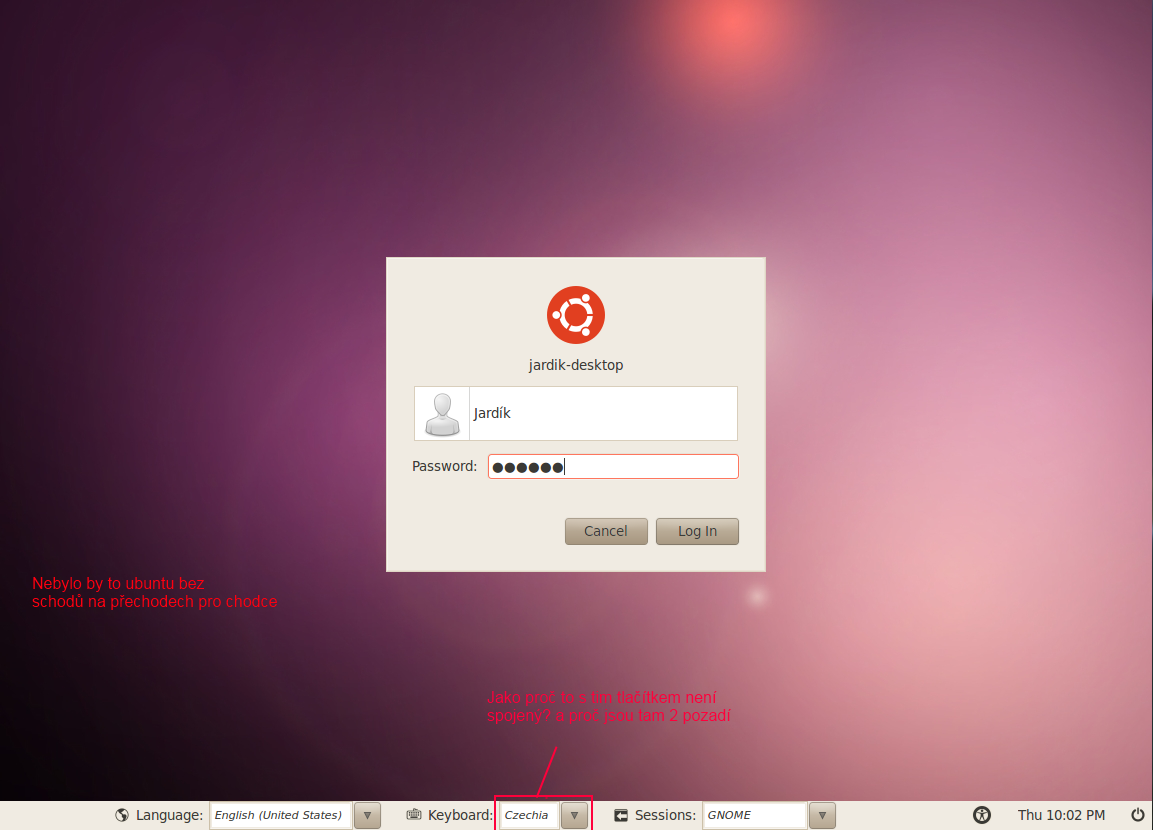This screenshot has height=830, width=1153.
Task: Click the globe icon beside Language
Action: [x=122, y=815]
